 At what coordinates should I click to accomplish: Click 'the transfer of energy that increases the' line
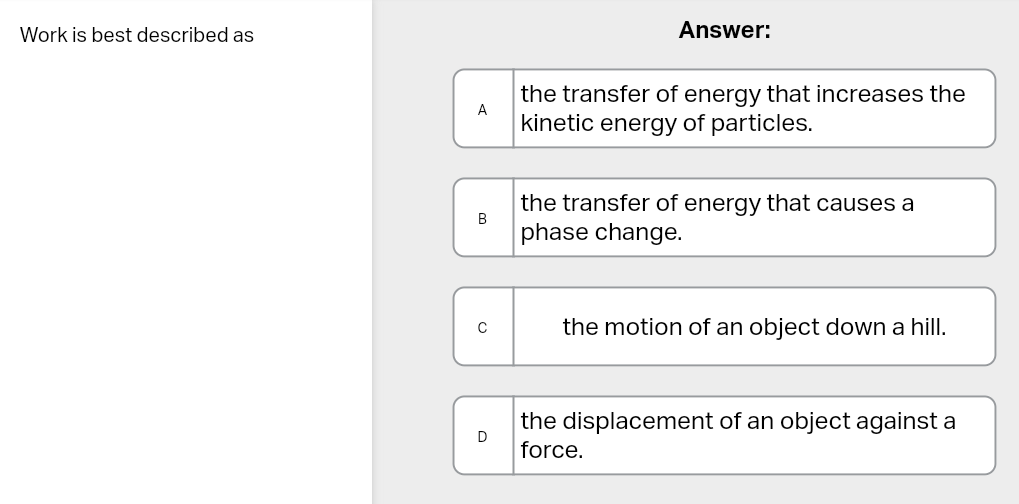click(742, 94)
